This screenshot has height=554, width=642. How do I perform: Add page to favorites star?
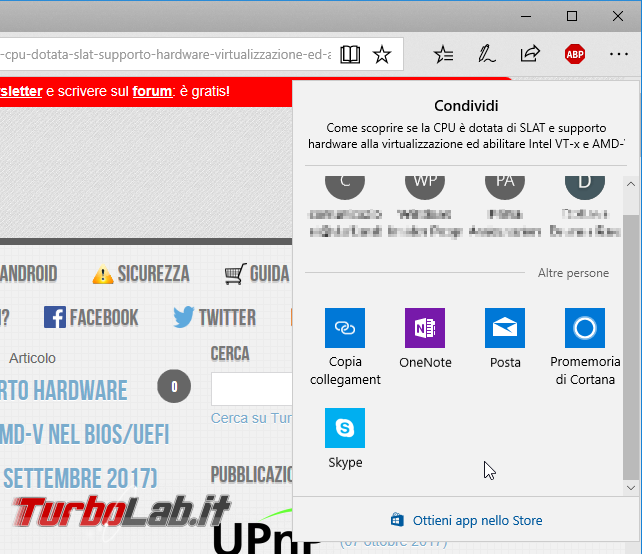(x=382, y=54)
